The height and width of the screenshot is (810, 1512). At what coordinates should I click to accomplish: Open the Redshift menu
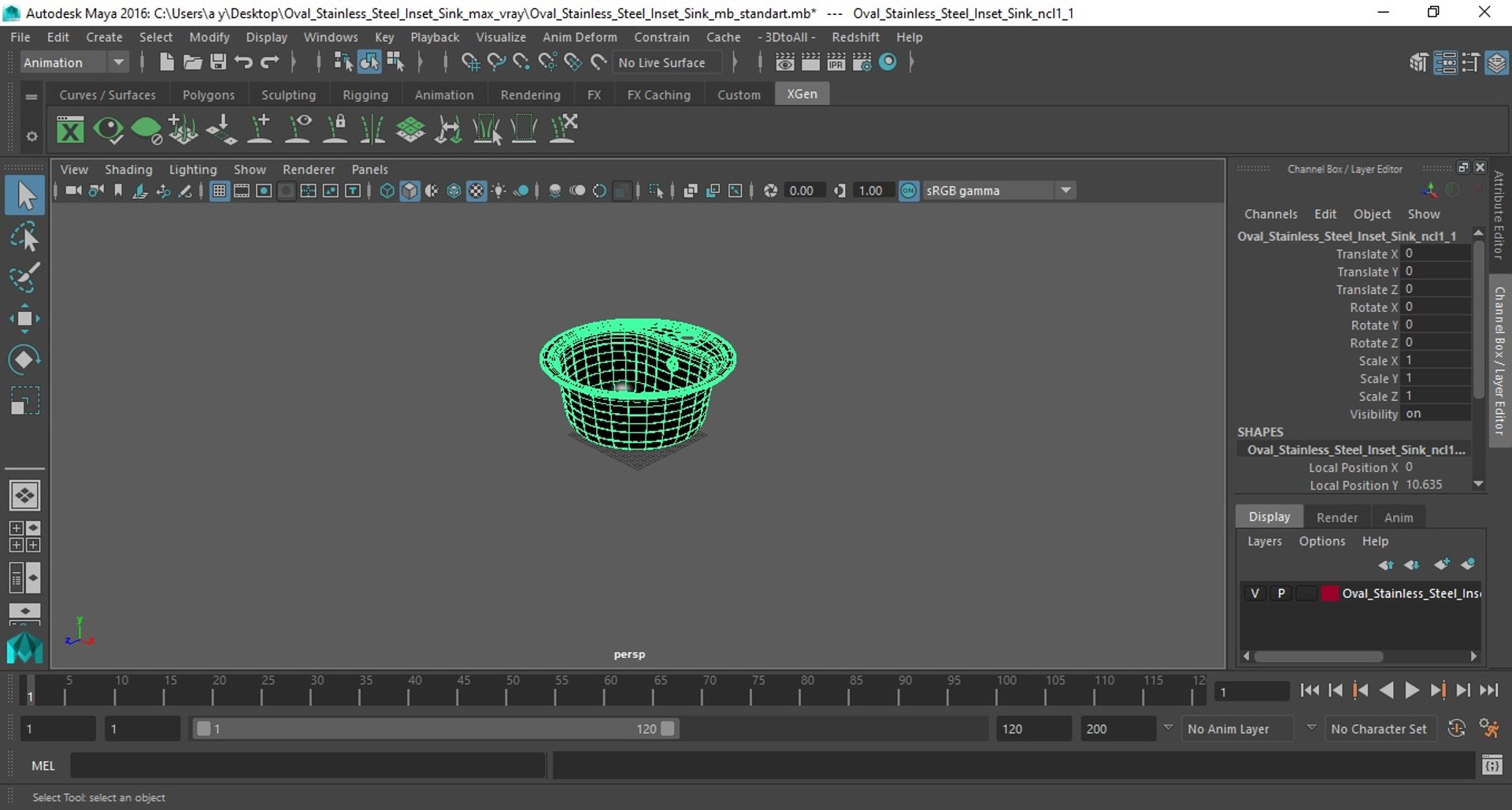pyautogui.click(x=855, y=37)
